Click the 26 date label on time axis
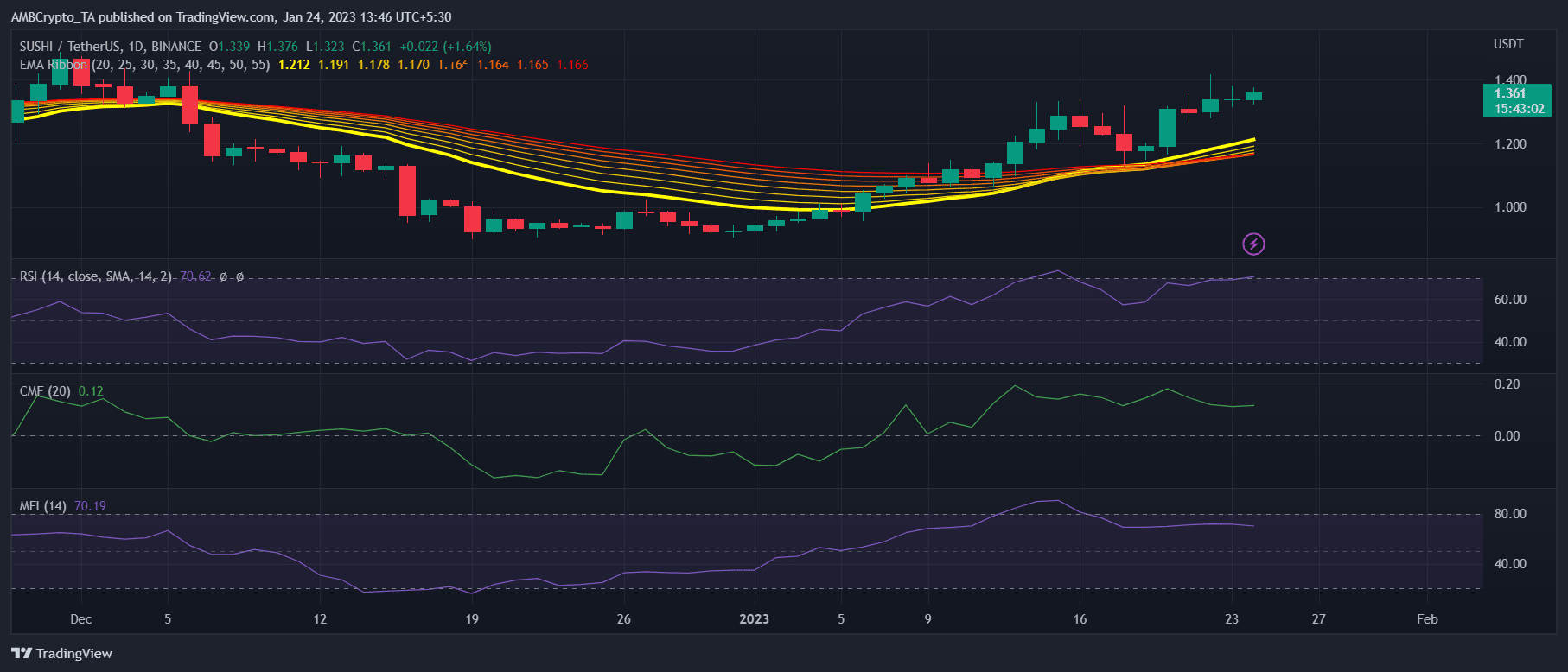 pos(624,619)
